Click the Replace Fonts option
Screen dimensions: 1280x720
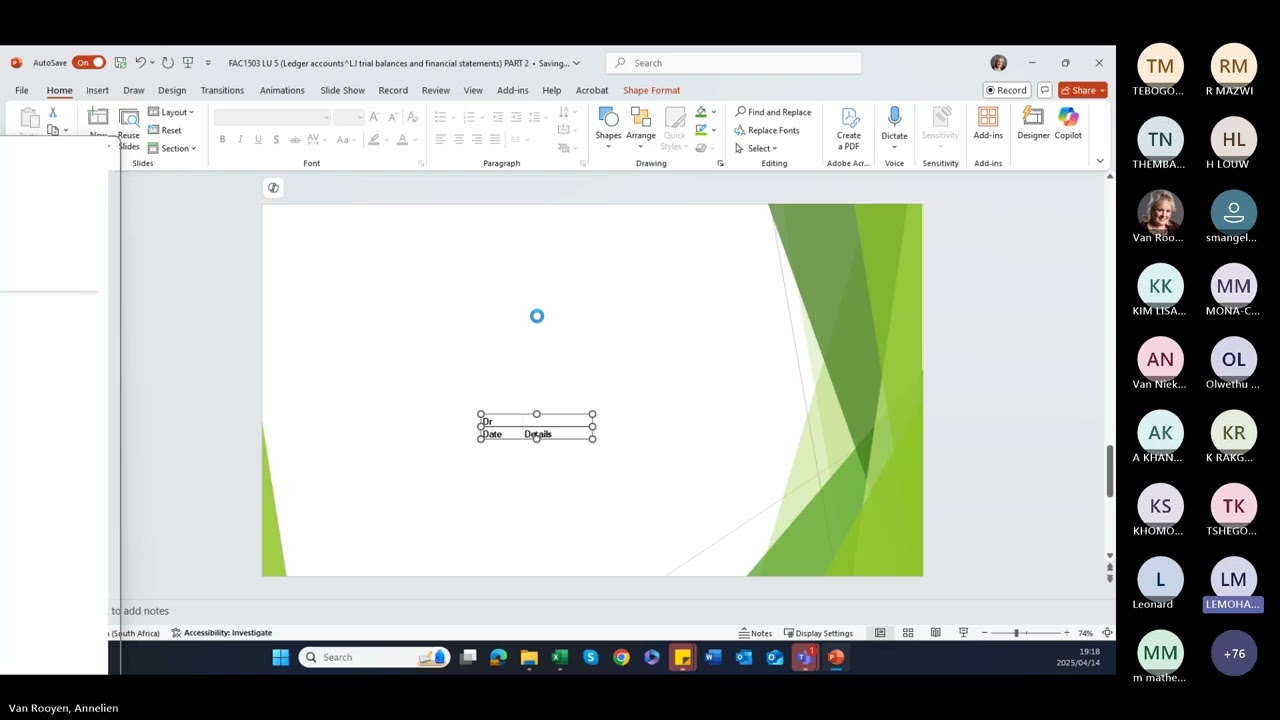pyautogui.click(x=767, y=130)
